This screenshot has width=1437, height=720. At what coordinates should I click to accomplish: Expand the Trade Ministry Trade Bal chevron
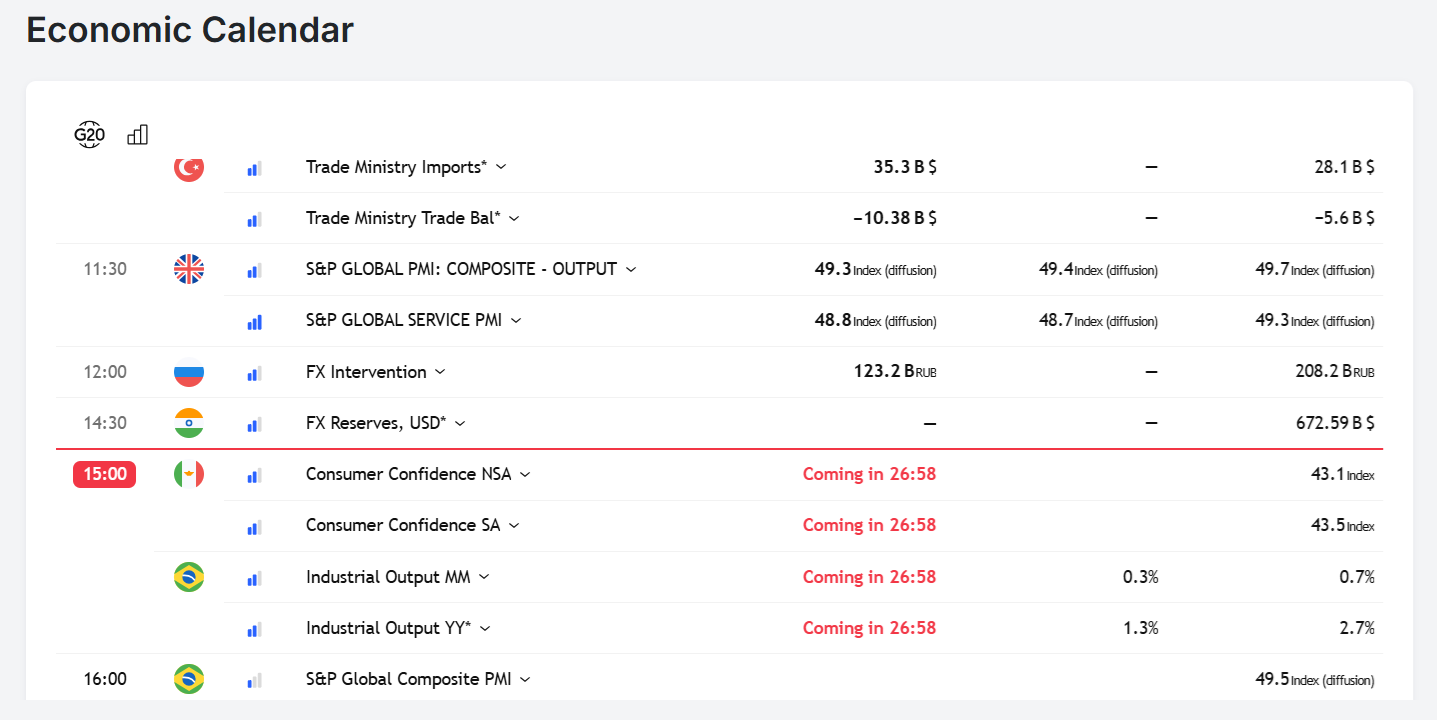[514, 218]
